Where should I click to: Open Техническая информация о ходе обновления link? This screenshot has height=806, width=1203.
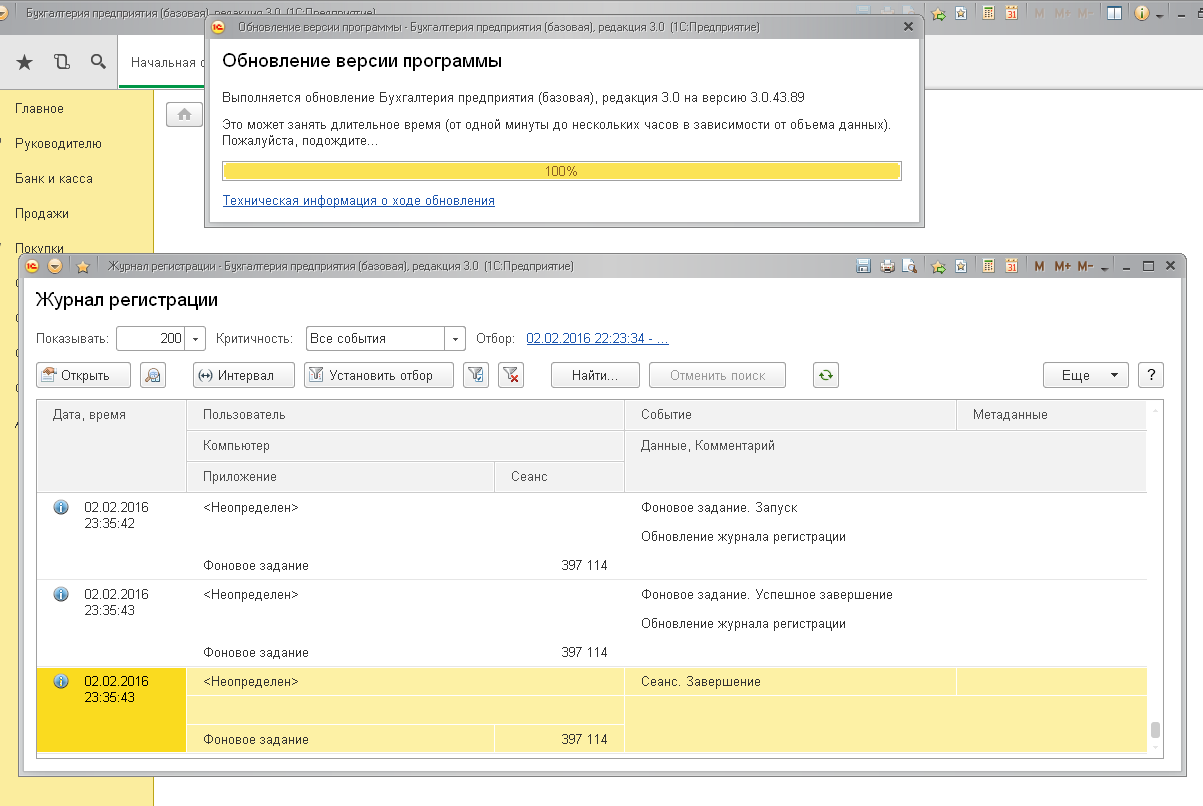358,200
